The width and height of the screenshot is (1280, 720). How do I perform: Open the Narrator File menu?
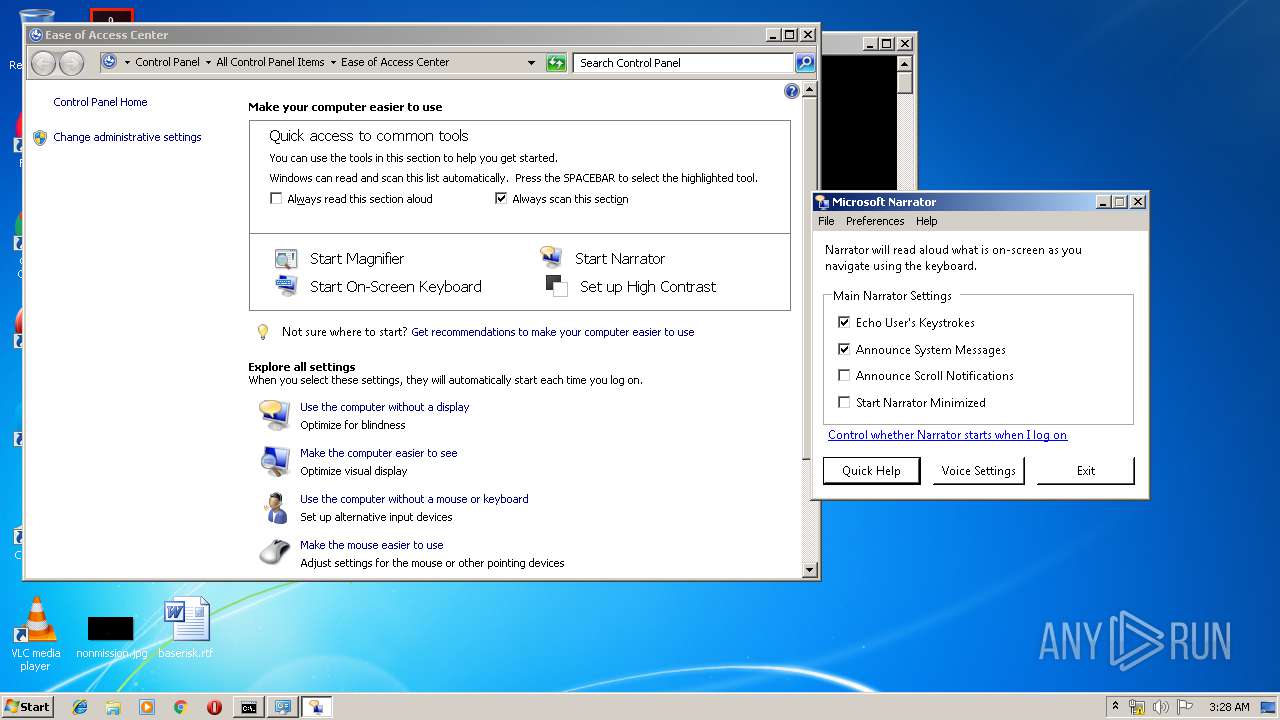click(826, 221)
